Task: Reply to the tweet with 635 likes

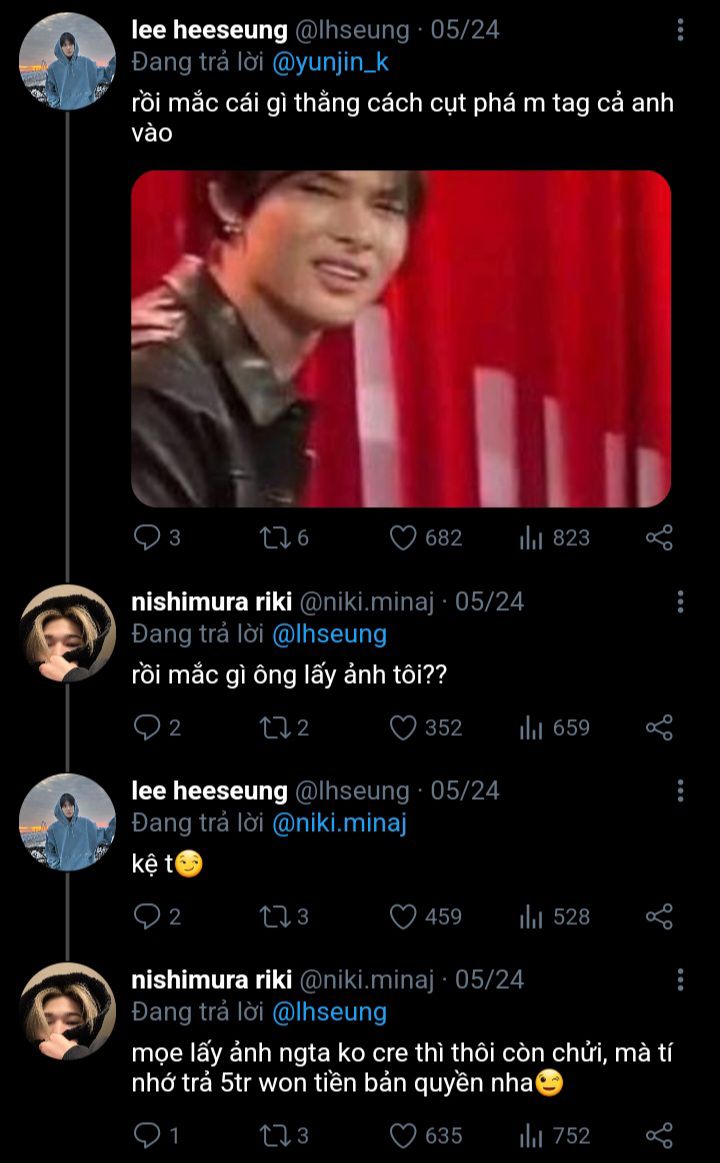Action: (x=147, y=1135)
